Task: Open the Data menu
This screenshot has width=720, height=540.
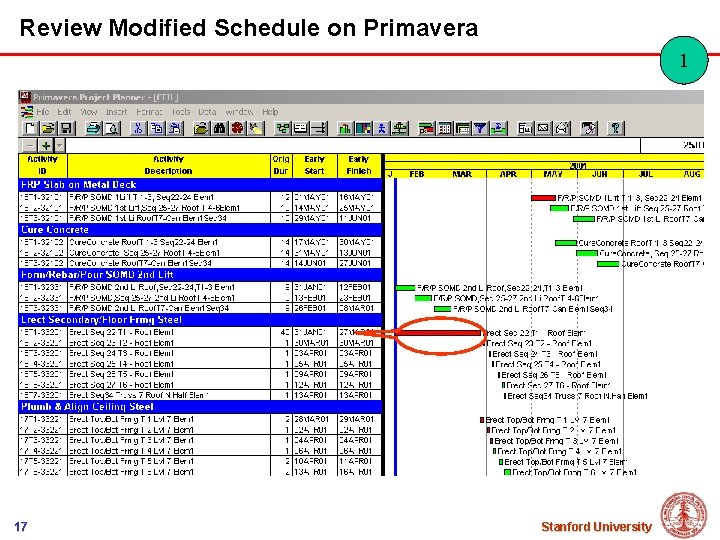Action: click(207, 112)
